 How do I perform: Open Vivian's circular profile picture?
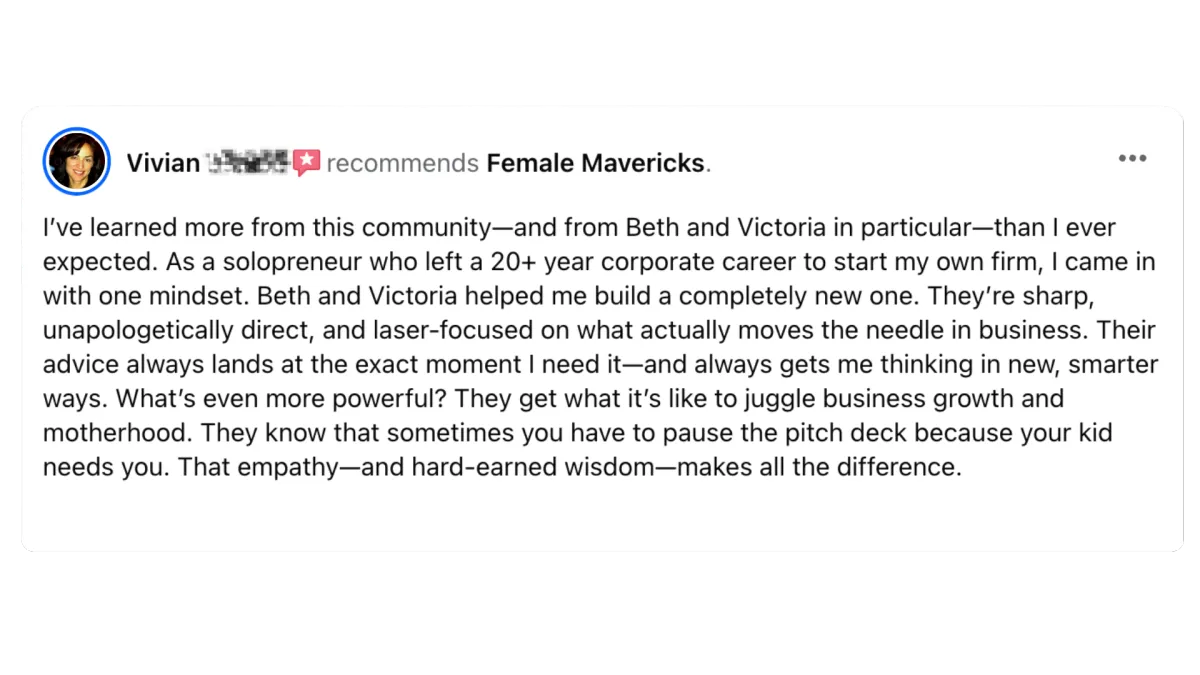tap(76, 161)
